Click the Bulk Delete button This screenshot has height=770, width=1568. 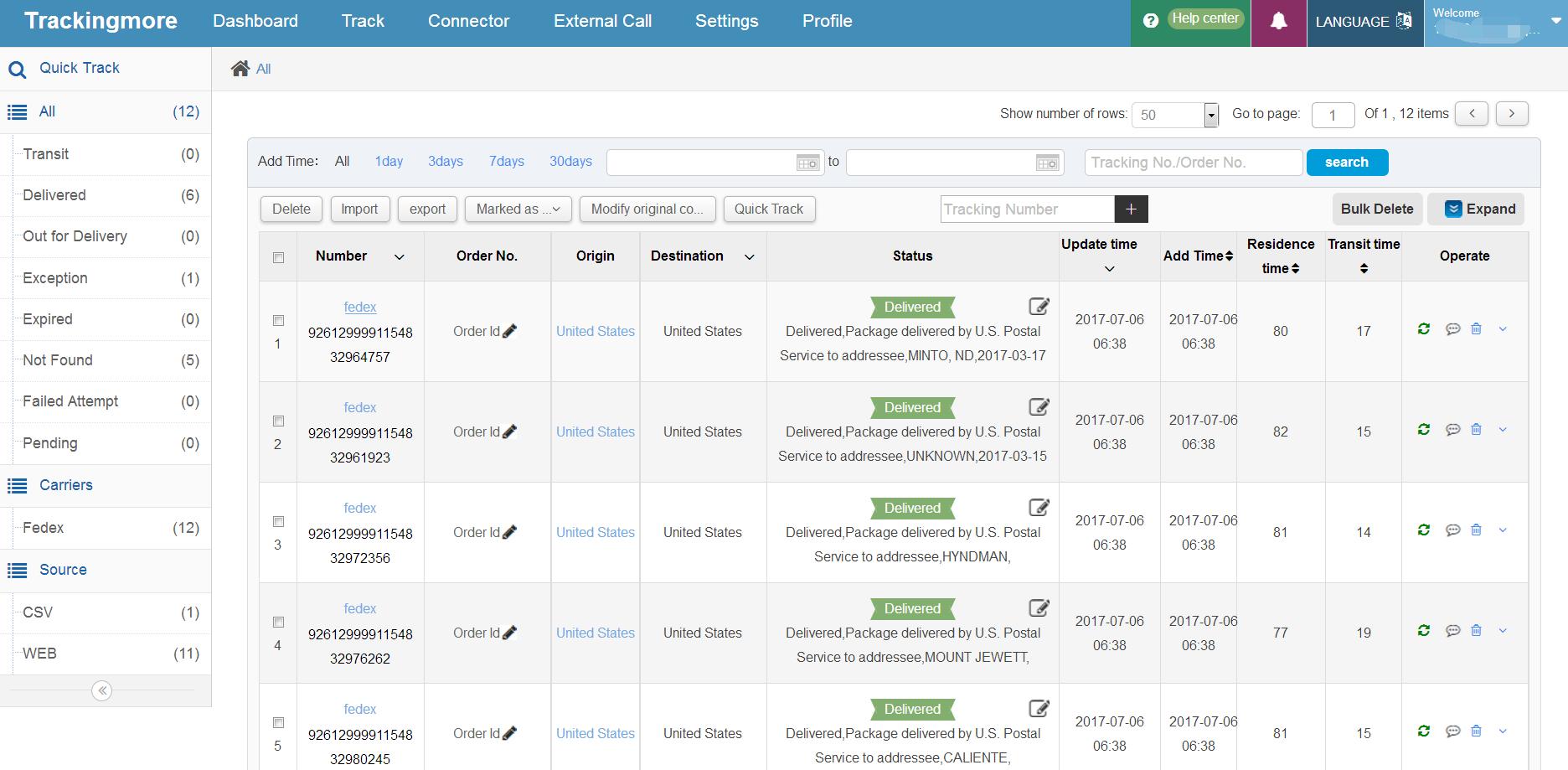click(x=1377, y=209)
